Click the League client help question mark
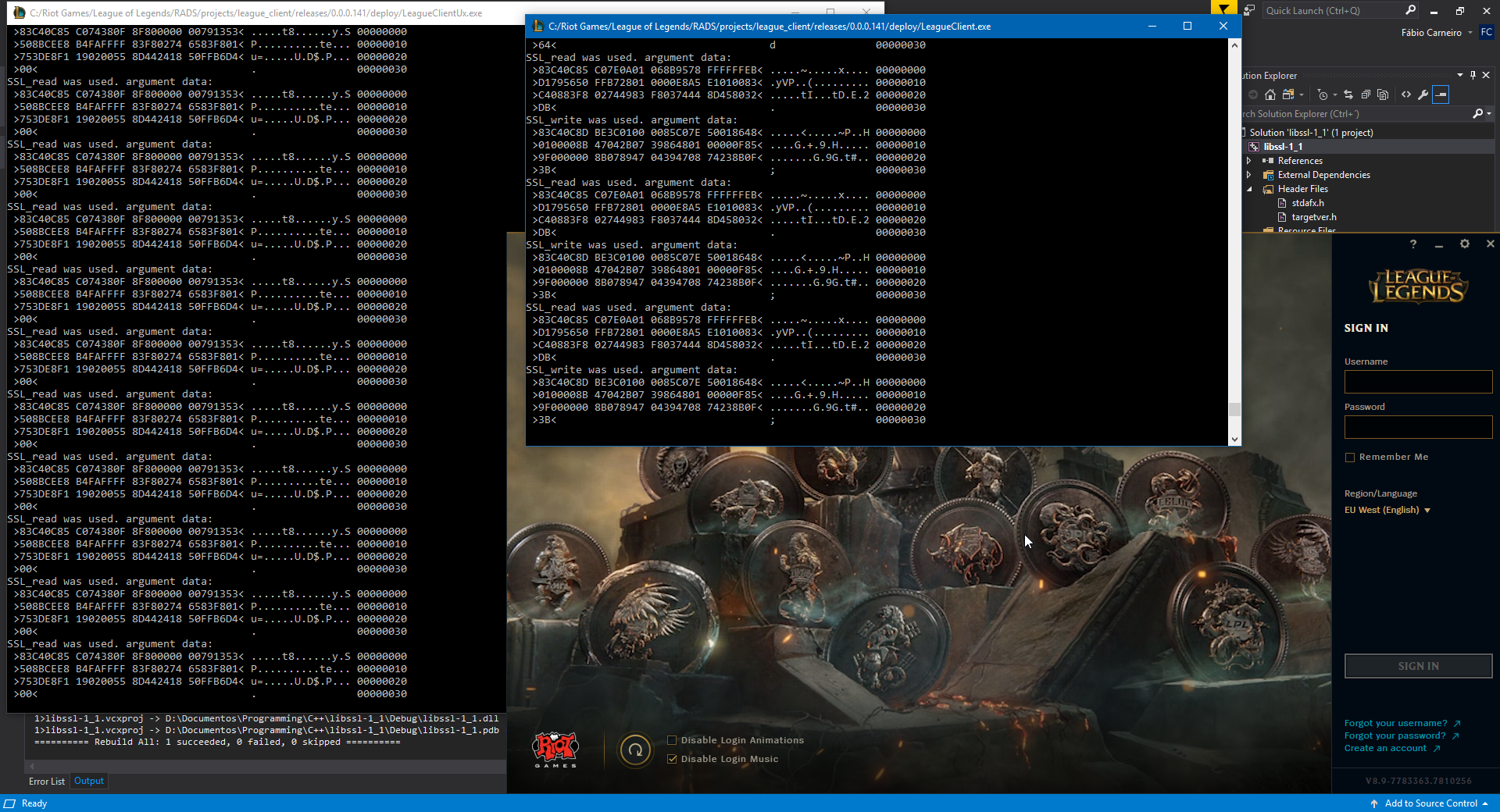Image resolution: width=1500 pixels, height=812 pixels. click(x=1412, y=244)
